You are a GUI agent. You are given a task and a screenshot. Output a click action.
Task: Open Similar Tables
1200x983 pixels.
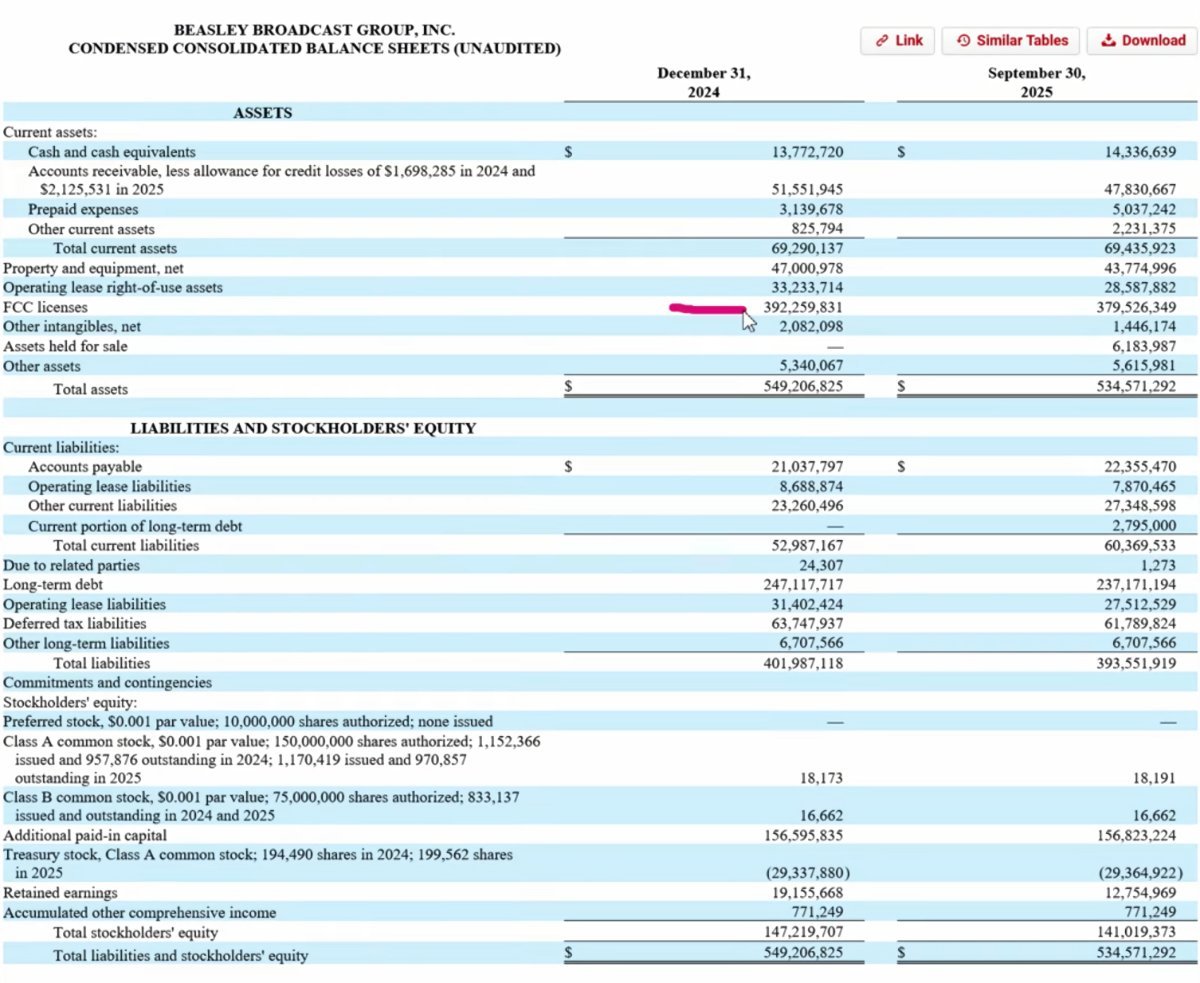[x=1011, y=41]
